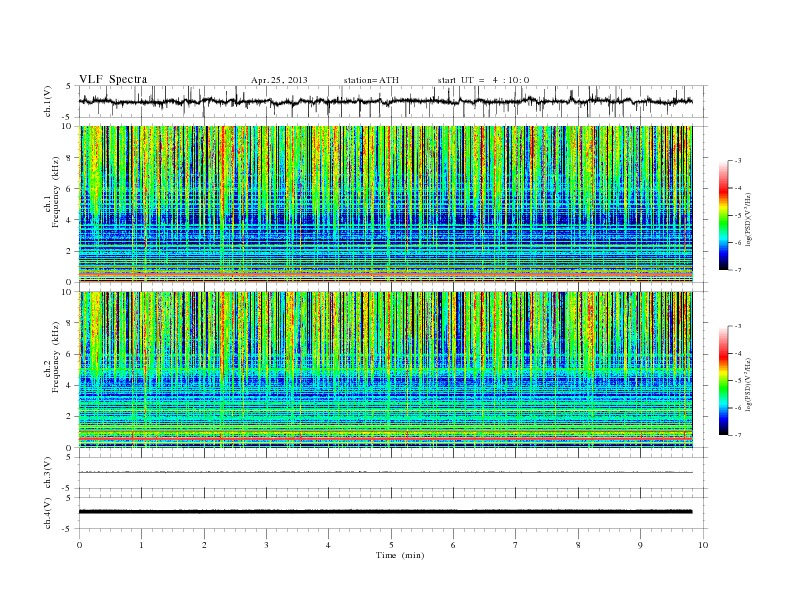Click time axis tick label "9"

click(x=640, y=545)
